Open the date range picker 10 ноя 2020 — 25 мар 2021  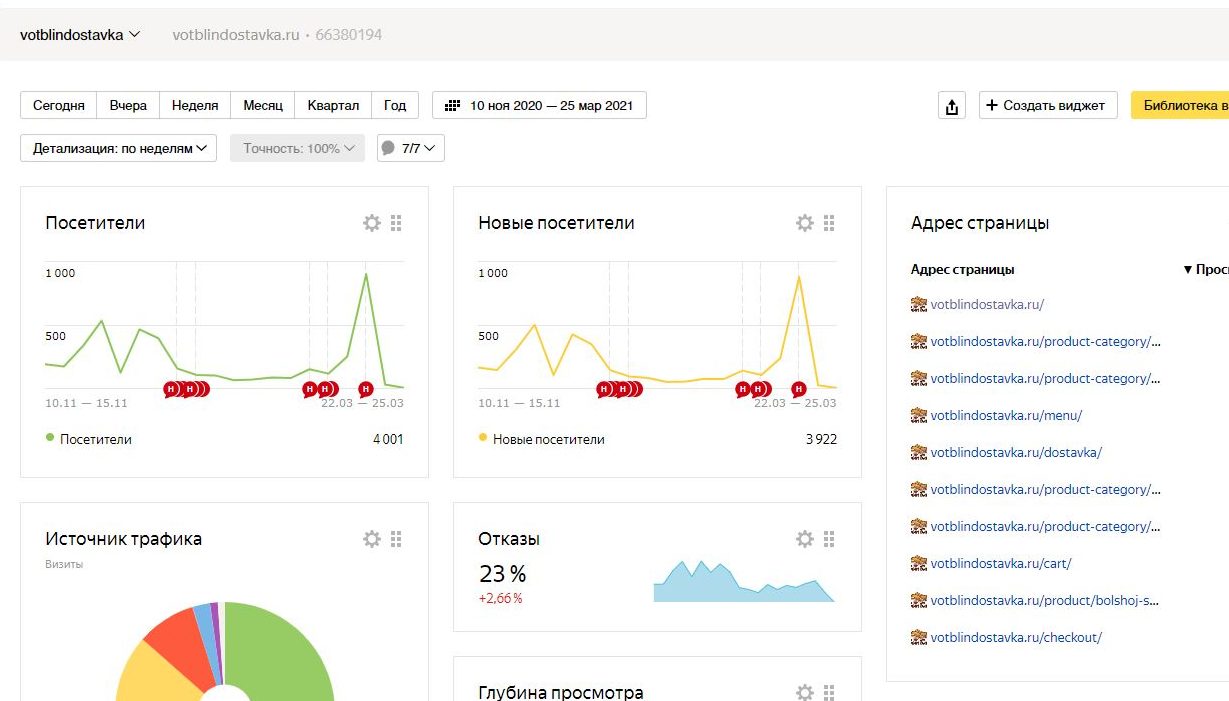click(539, 105)
